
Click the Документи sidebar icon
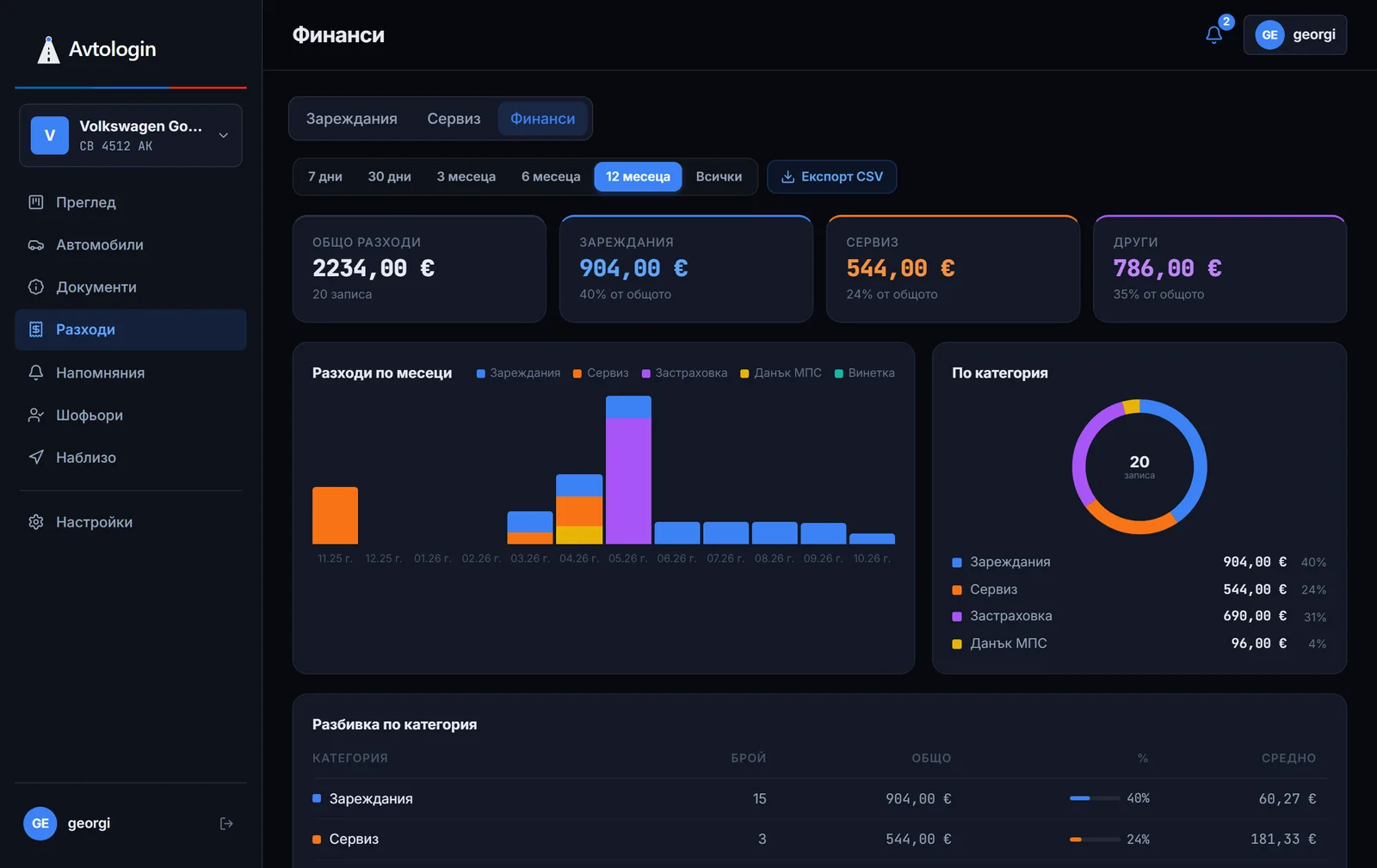pyautogui.click(x=36, y=287)
